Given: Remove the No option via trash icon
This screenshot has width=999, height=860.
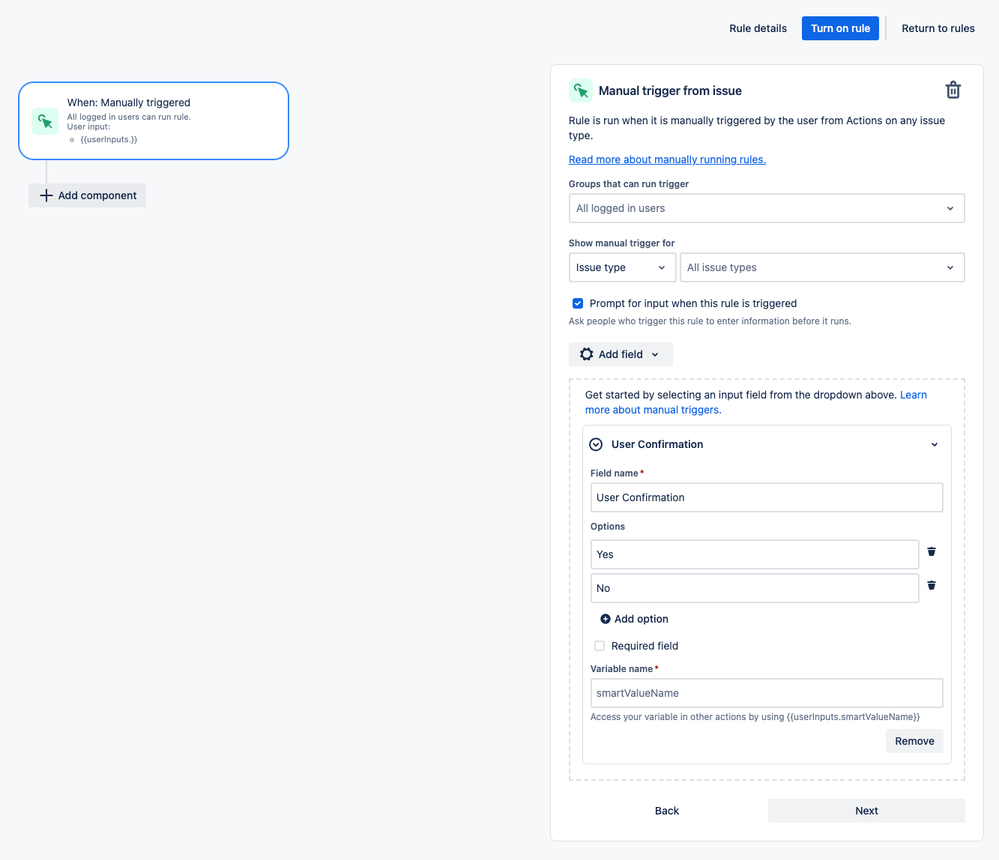Looking at the screenshot, I should pyautogui.click(x=931, y=585).
